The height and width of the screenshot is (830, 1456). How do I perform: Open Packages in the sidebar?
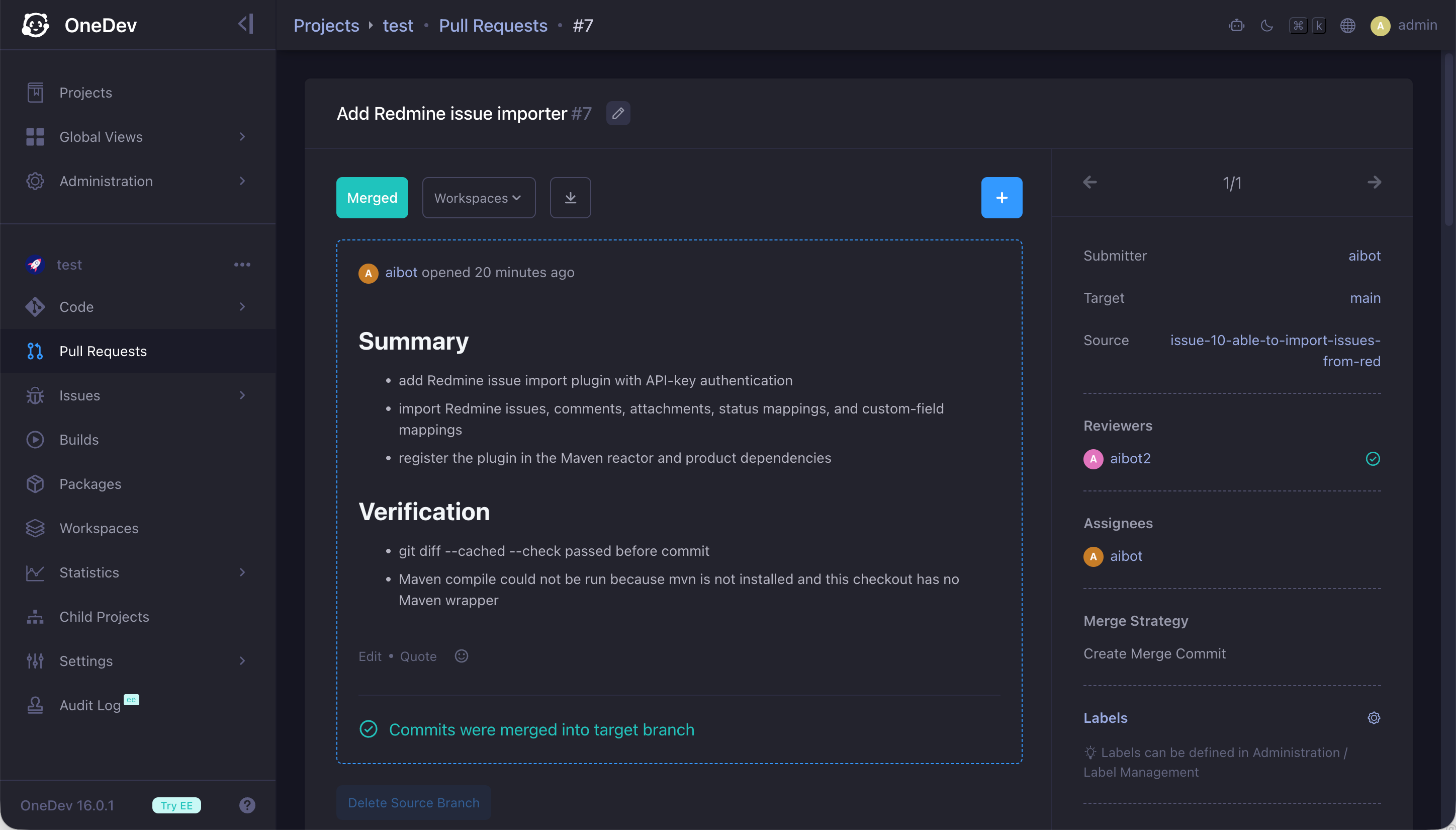[138, 484]
